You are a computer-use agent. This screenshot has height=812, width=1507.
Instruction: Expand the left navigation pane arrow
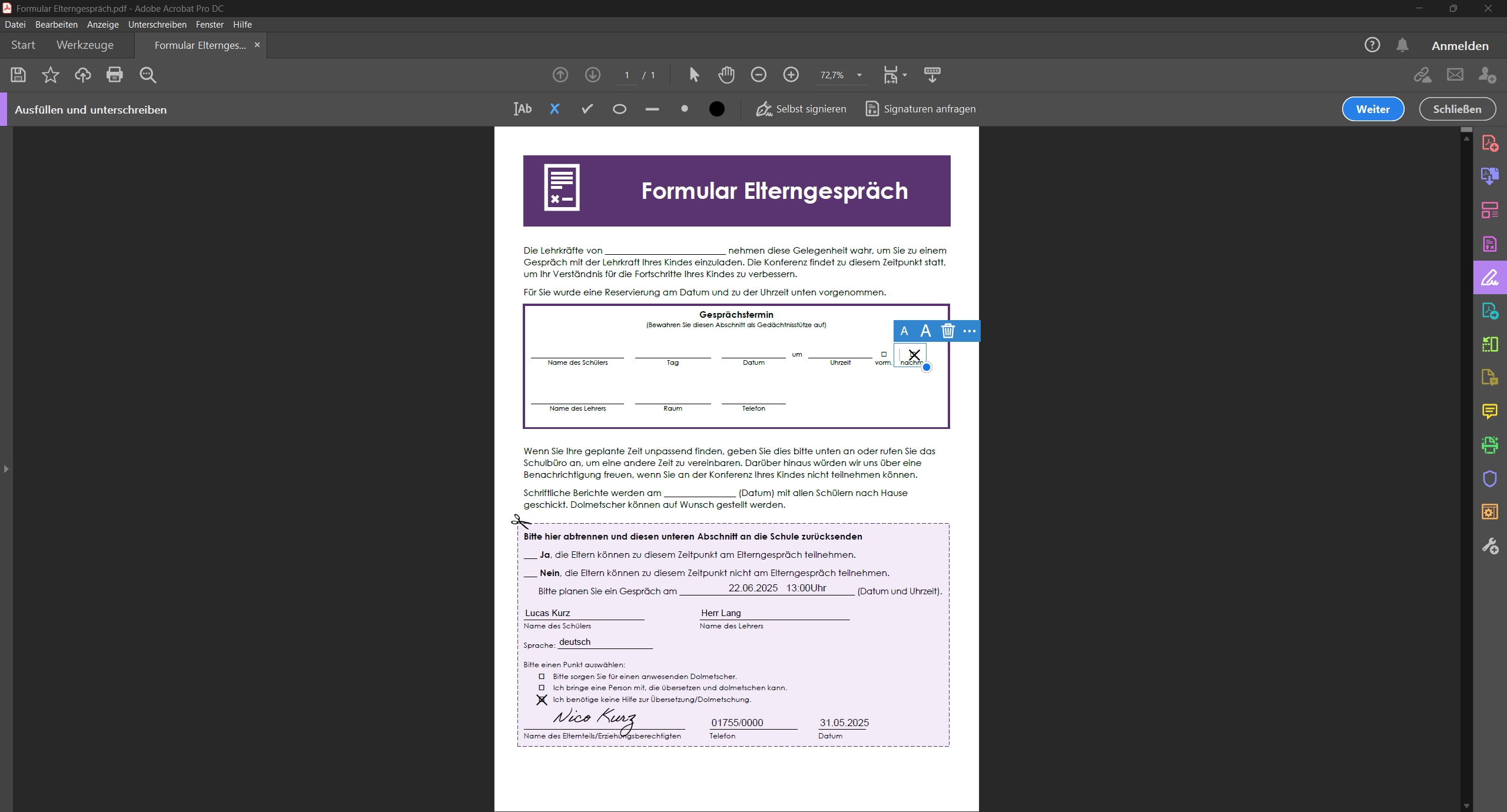(6, 469)
